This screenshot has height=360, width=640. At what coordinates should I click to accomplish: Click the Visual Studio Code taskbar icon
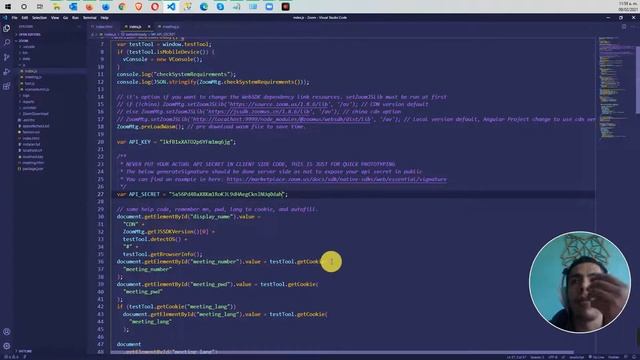tap(171, 7)
